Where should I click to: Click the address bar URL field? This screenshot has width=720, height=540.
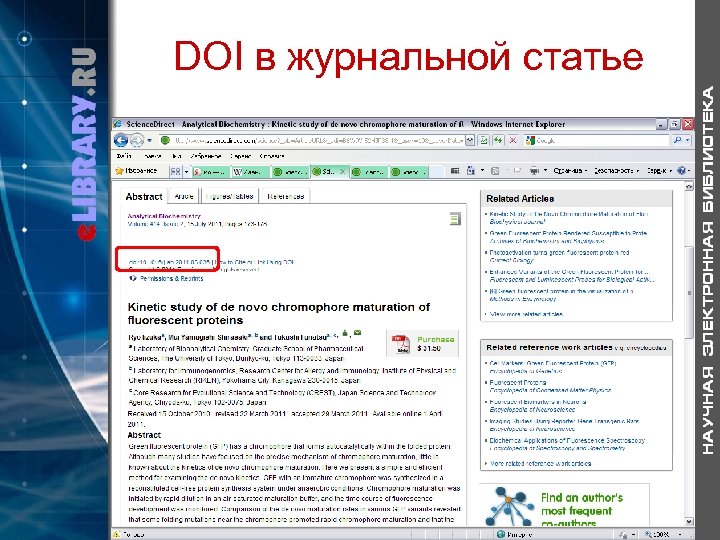pyautogui.click(x=312, y=141)
